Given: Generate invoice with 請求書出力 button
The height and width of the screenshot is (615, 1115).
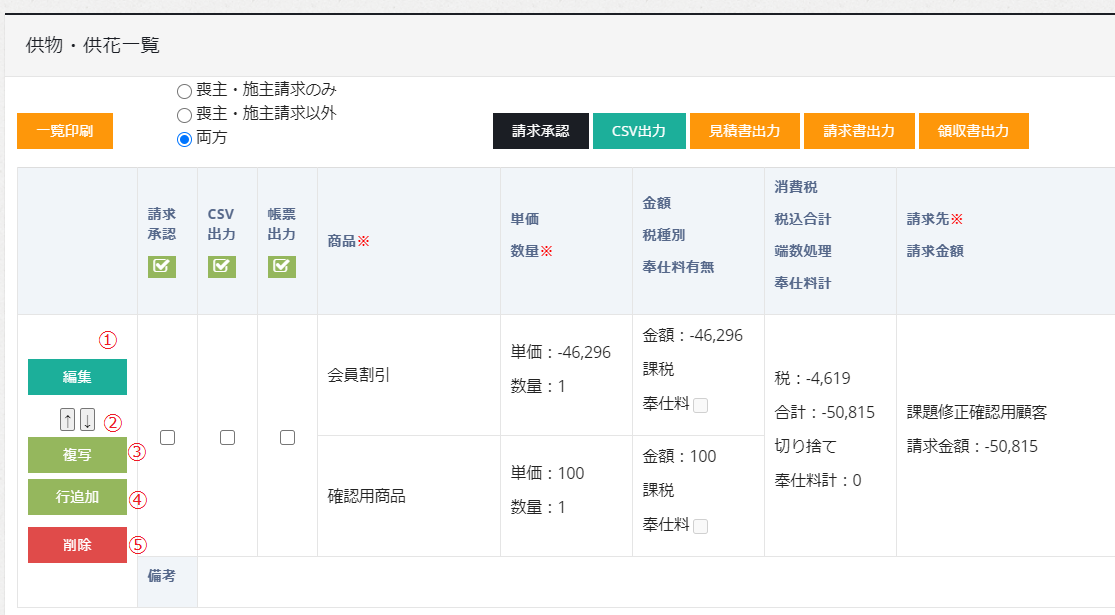Looking at the screenshot, I should [x=858, y=131].
